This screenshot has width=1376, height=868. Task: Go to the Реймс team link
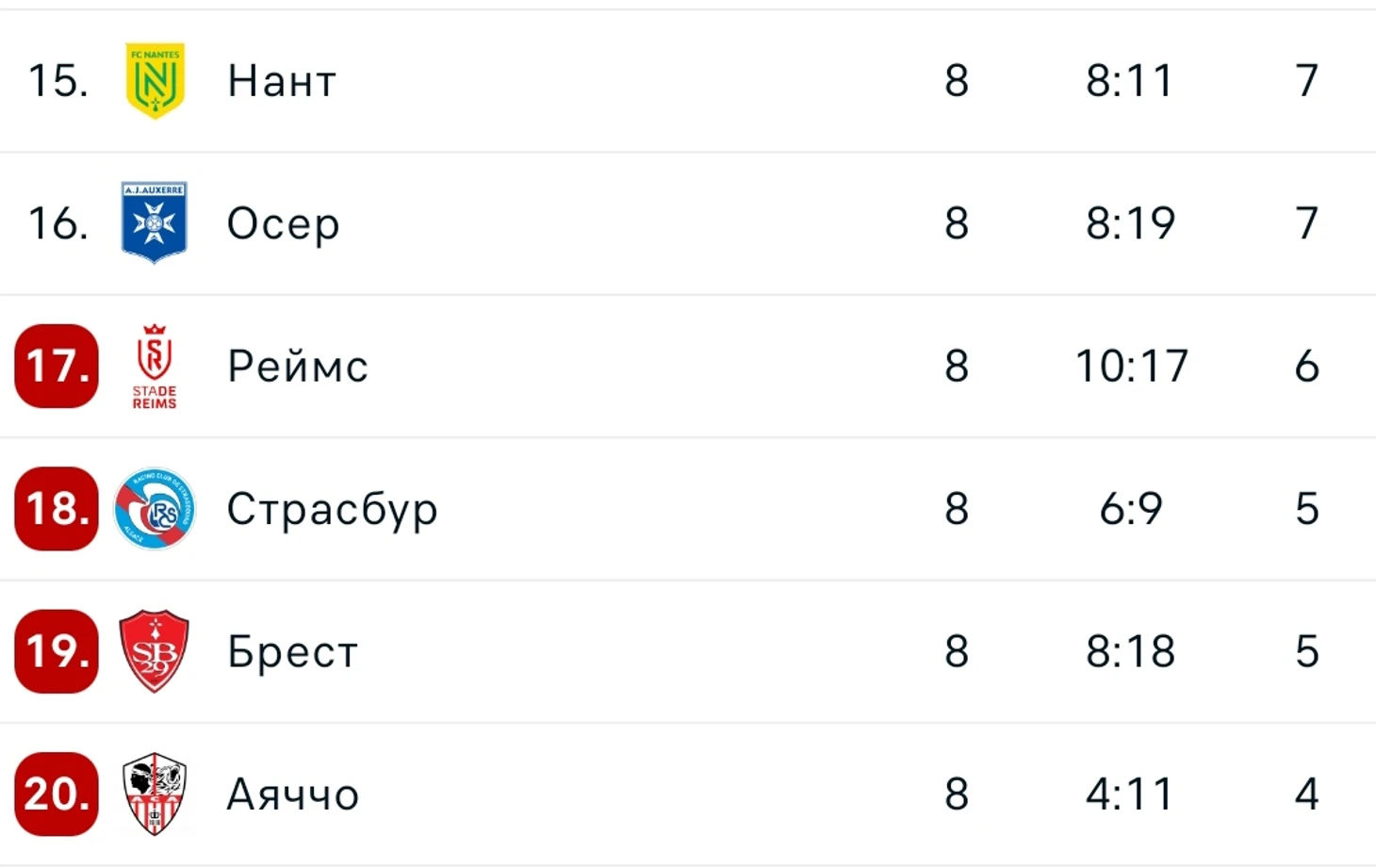point(298,367)
